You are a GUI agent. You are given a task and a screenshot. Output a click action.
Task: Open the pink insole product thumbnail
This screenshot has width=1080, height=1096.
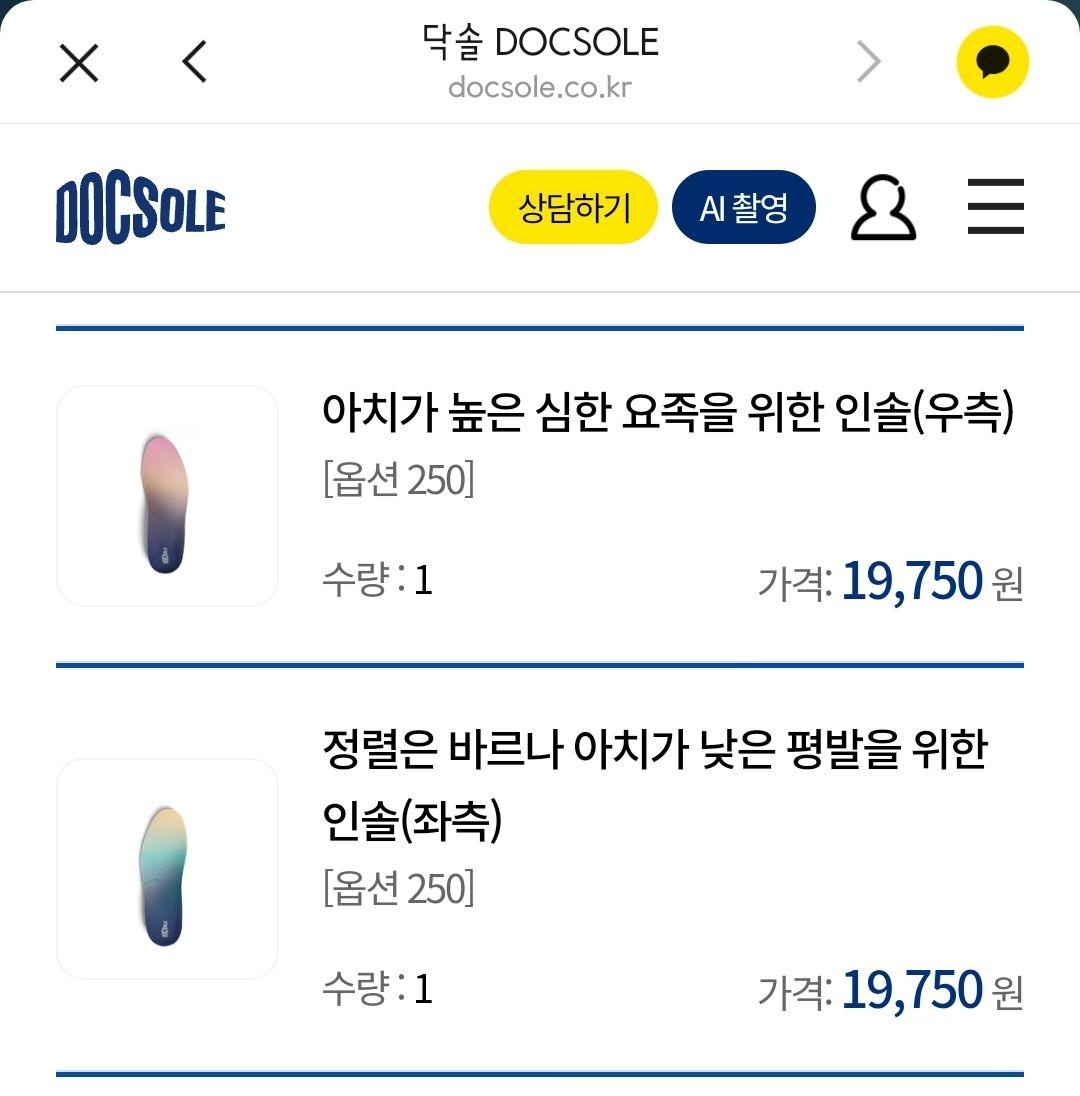pyautogui.click(x=167, y=496)
